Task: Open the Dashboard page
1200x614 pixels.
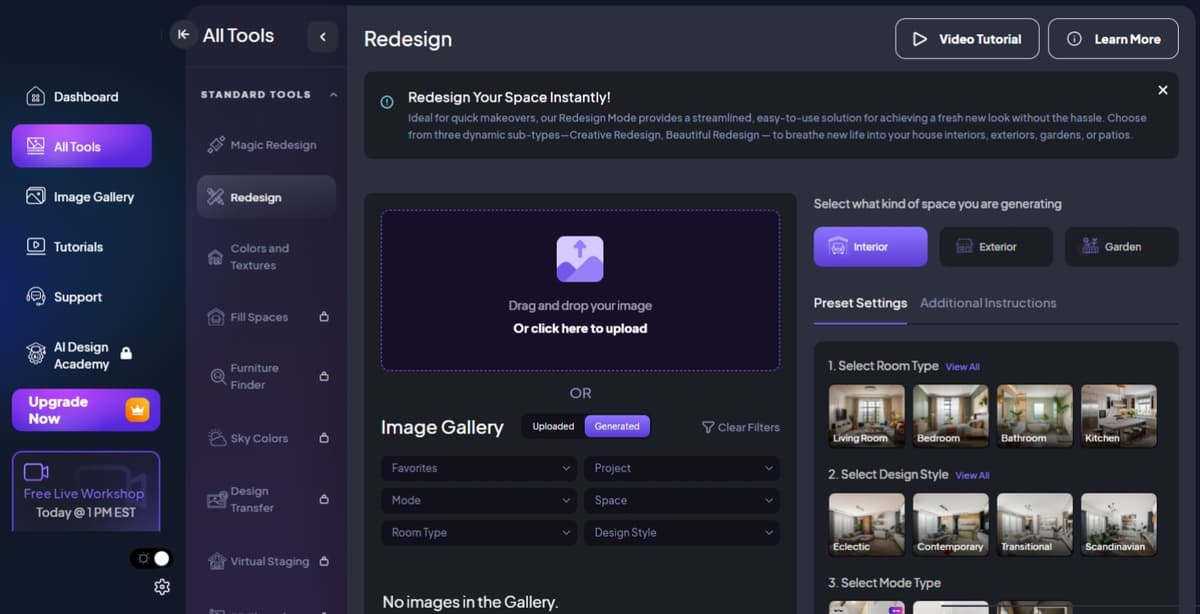Action: [x=82, y=97]
